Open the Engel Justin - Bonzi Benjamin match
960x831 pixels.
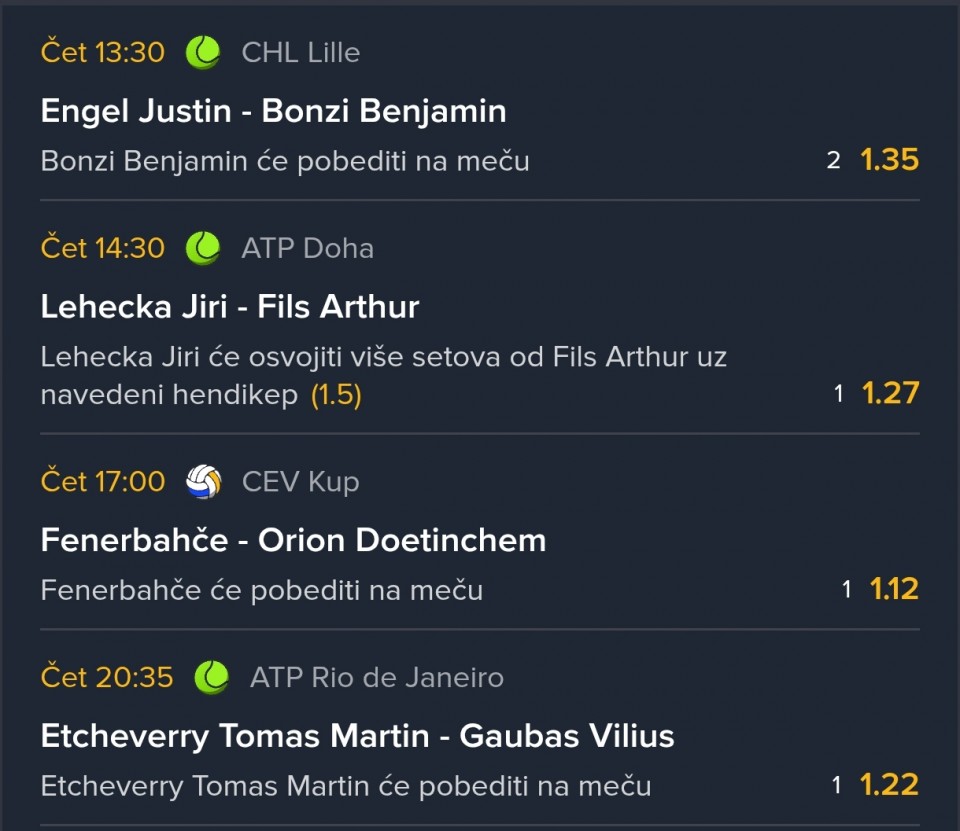click(273, 110)
